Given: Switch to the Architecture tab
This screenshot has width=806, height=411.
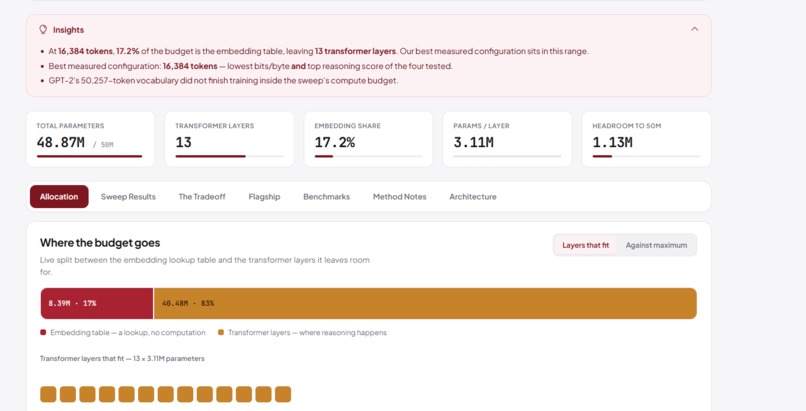Looking at the screenshot, I should pyautogui.click(x=473, y=197).
